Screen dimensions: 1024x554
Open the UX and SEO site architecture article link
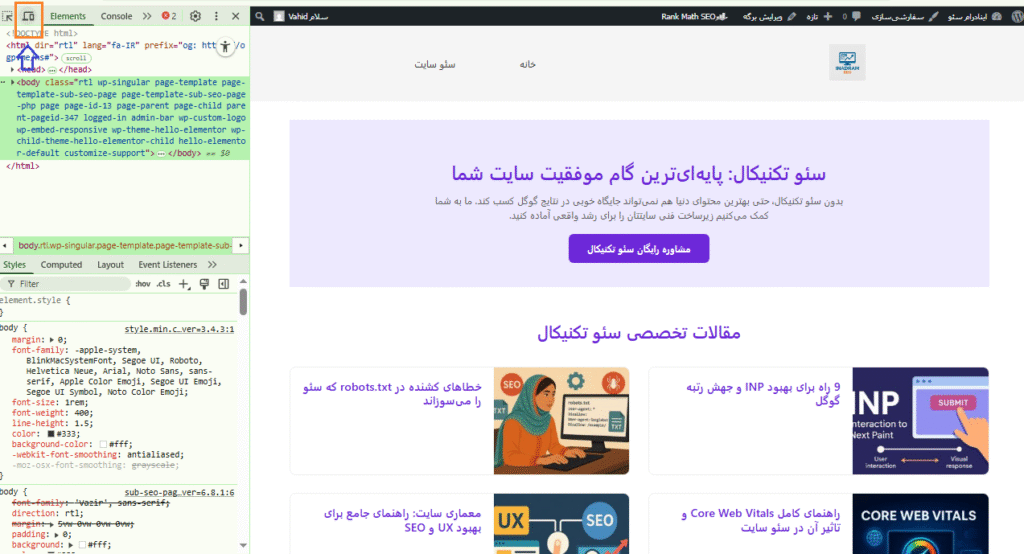tap(402, 521)
